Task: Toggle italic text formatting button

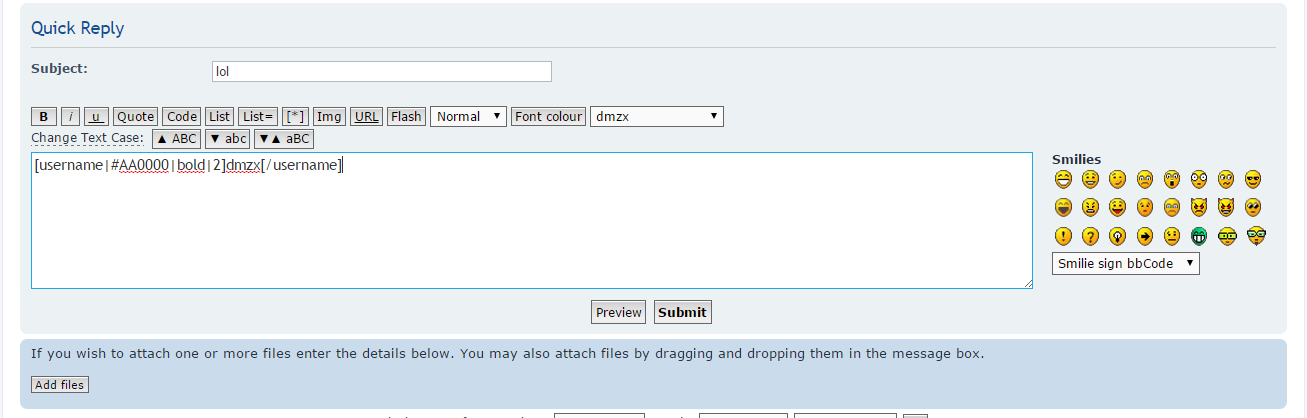Action: pyautogui.click(x=71, y=117)
